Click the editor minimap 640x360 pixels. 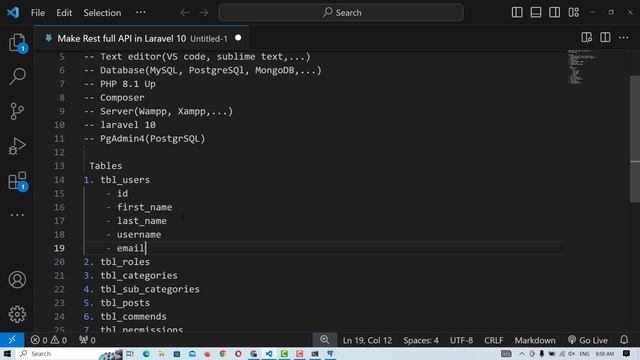pos(583,67)
